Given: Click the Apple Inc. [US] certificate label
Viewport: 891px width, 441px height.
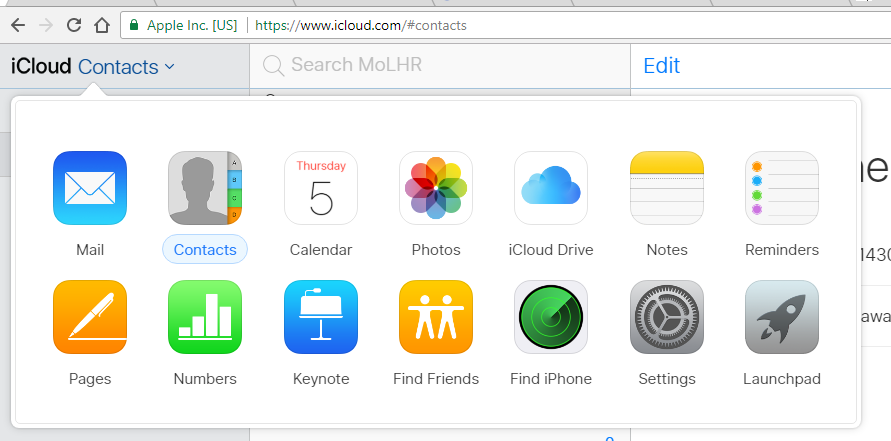Looking at the screenshot, I should [x=192, y=25].
